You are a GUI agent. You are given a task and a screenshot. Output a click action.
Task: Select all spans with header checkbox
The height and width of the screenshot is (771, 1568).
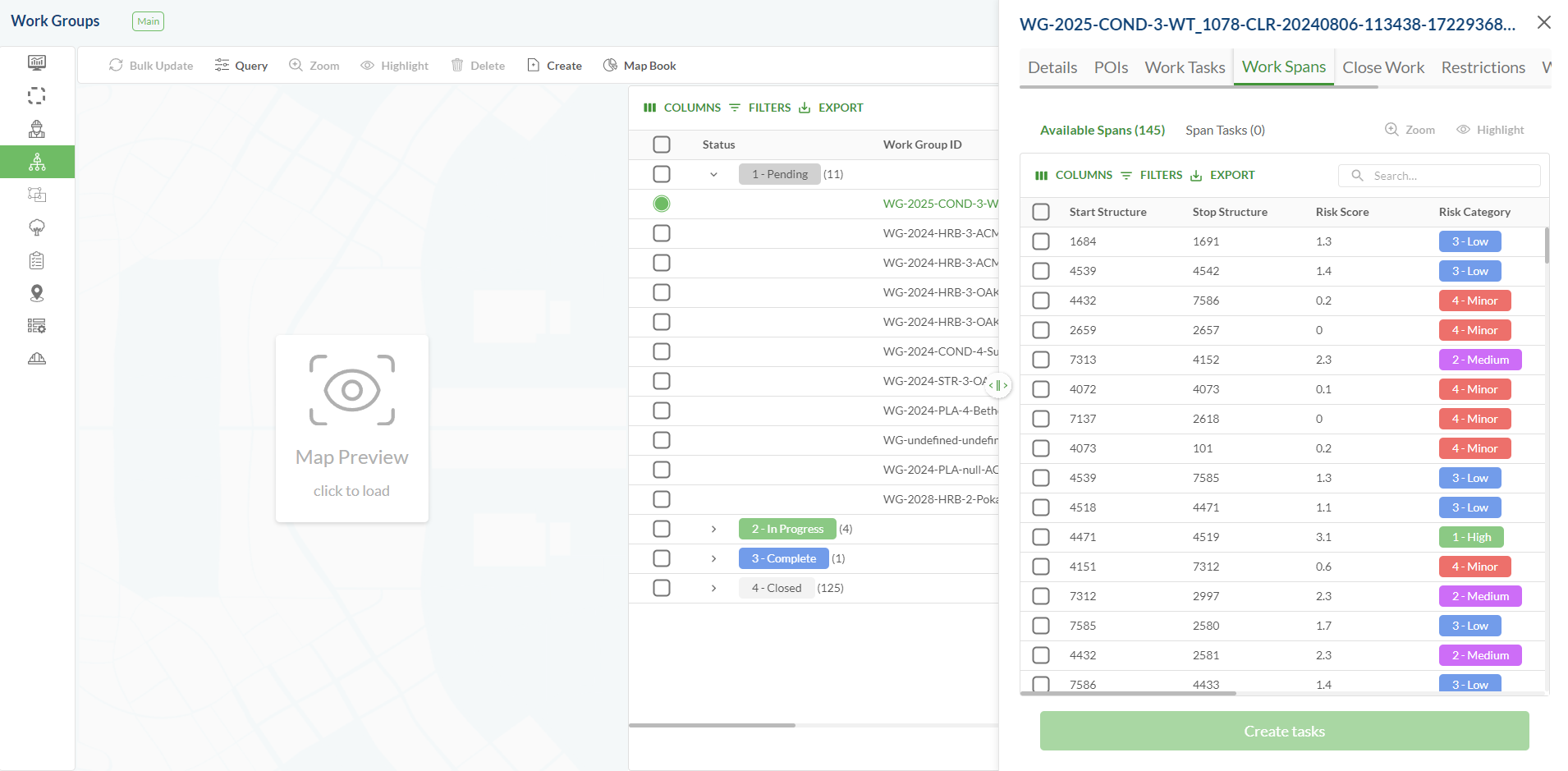click(x=1041, y=212)
